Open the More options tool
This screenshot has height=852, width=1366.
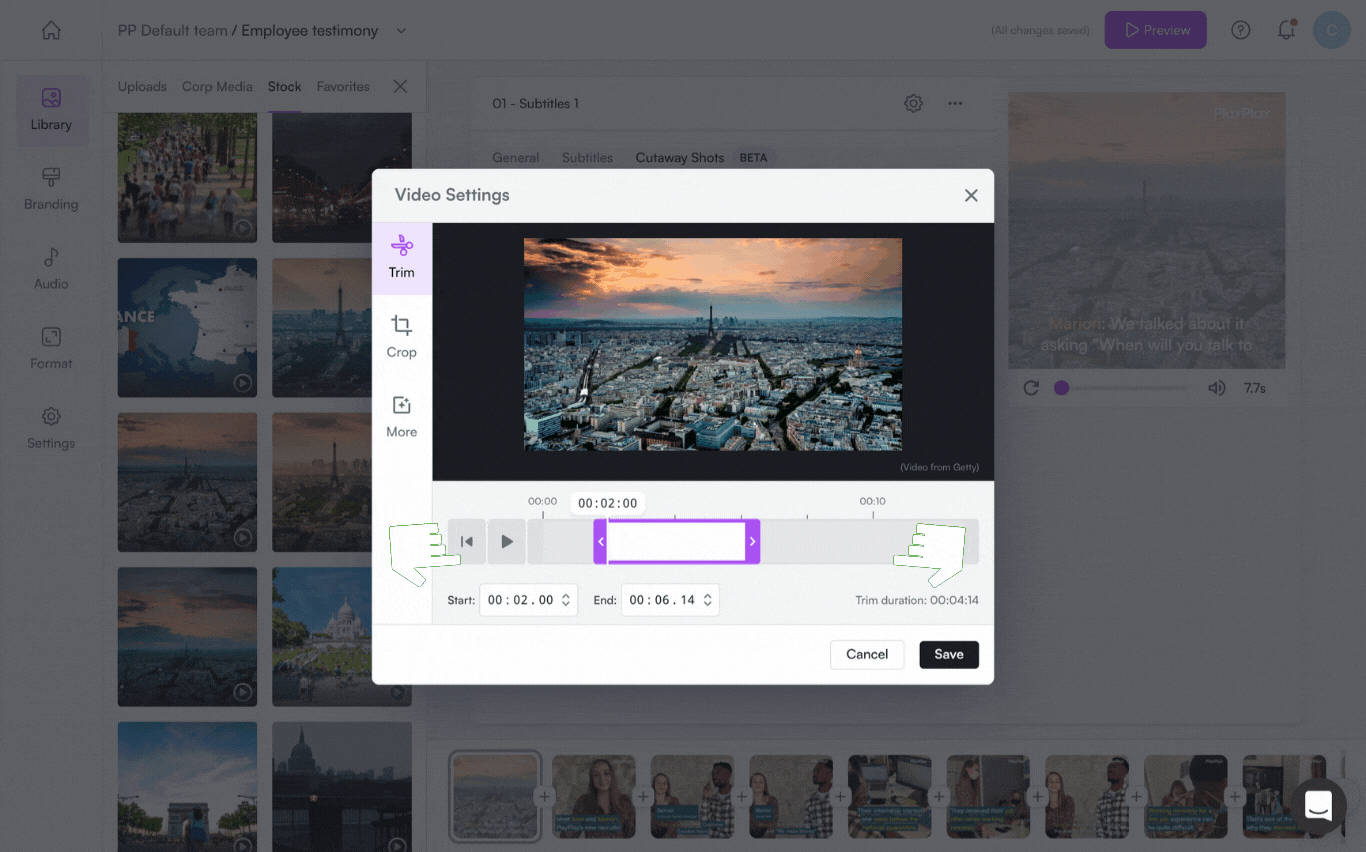pos(402,417)
